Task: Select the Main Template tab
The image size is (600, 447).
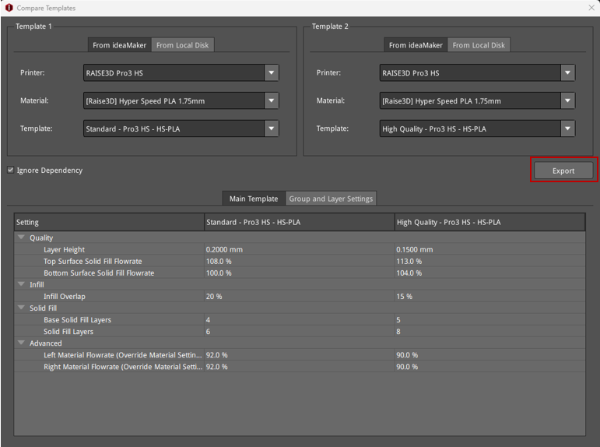Action: [253, 198]
